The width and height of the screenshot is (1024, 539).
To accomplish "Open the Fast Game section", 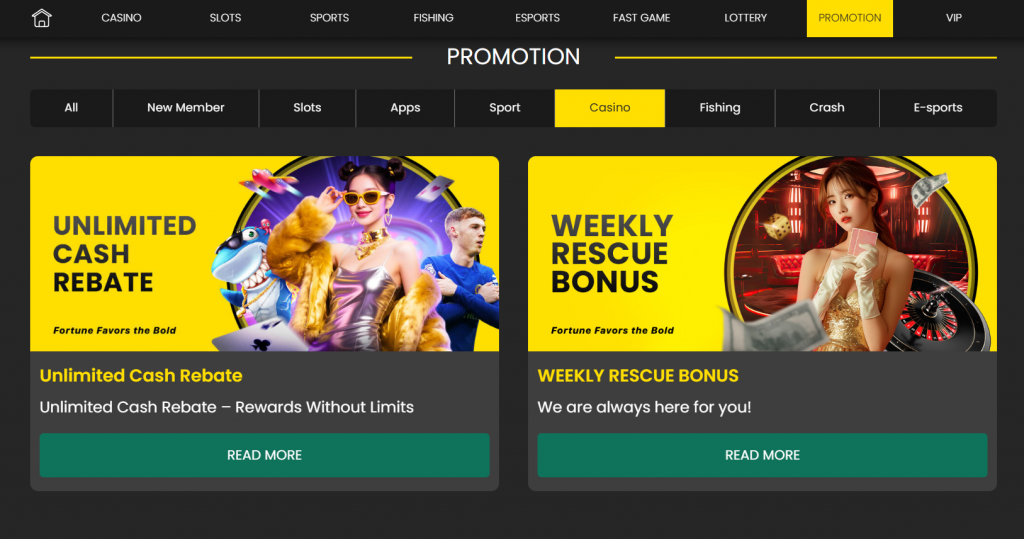I will [x=641, y=18].
